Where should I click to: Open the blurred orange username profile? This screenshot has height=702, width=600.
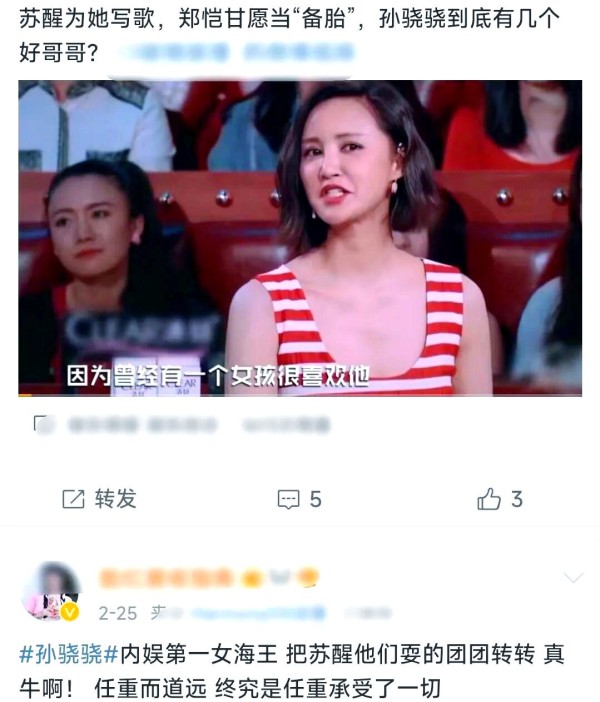(166, 579)
